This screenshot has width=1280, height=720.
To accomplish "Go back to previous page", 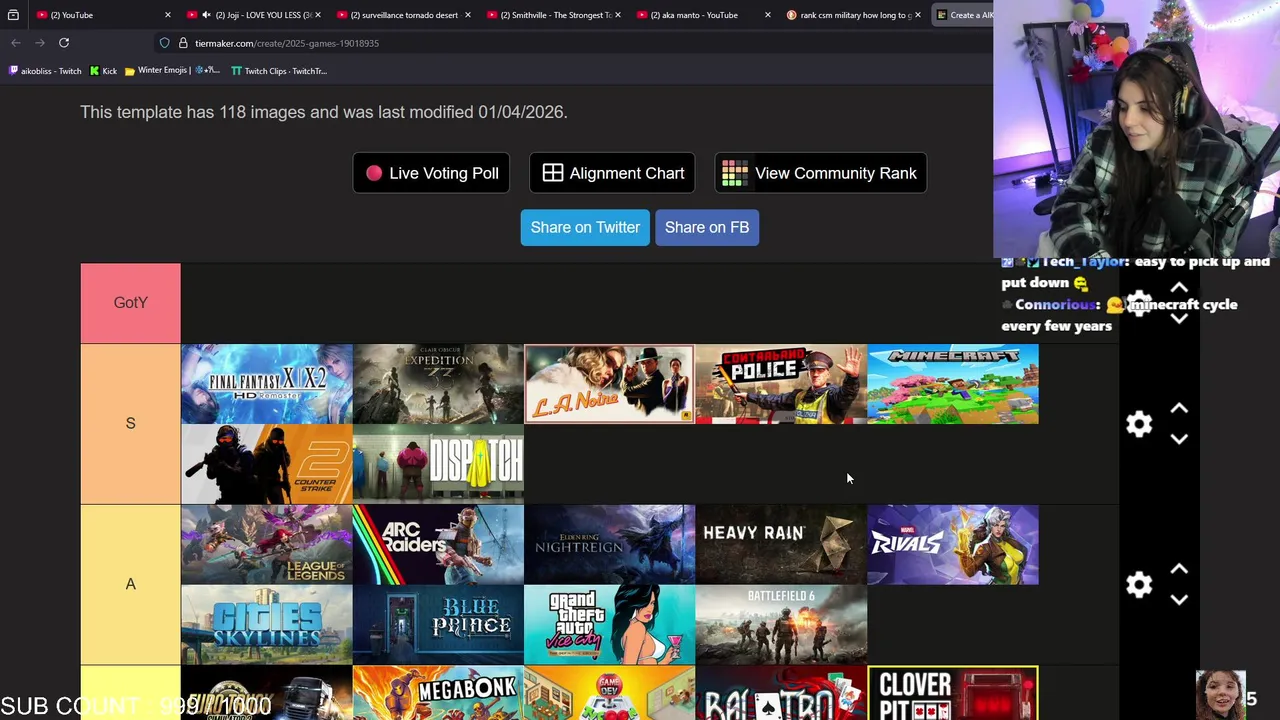I will [15, 43].
